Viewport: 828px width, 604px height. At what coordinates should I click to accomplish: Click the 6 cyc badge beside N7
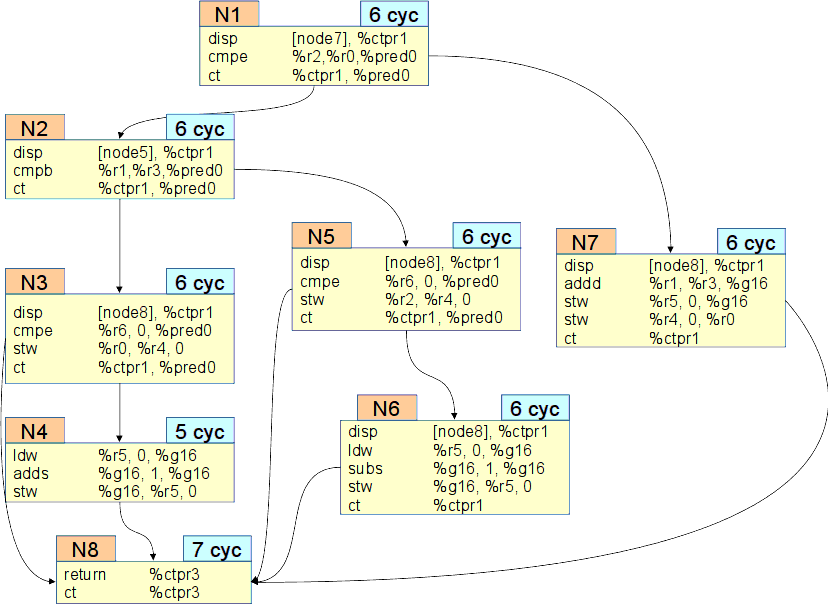click(751, 242)
